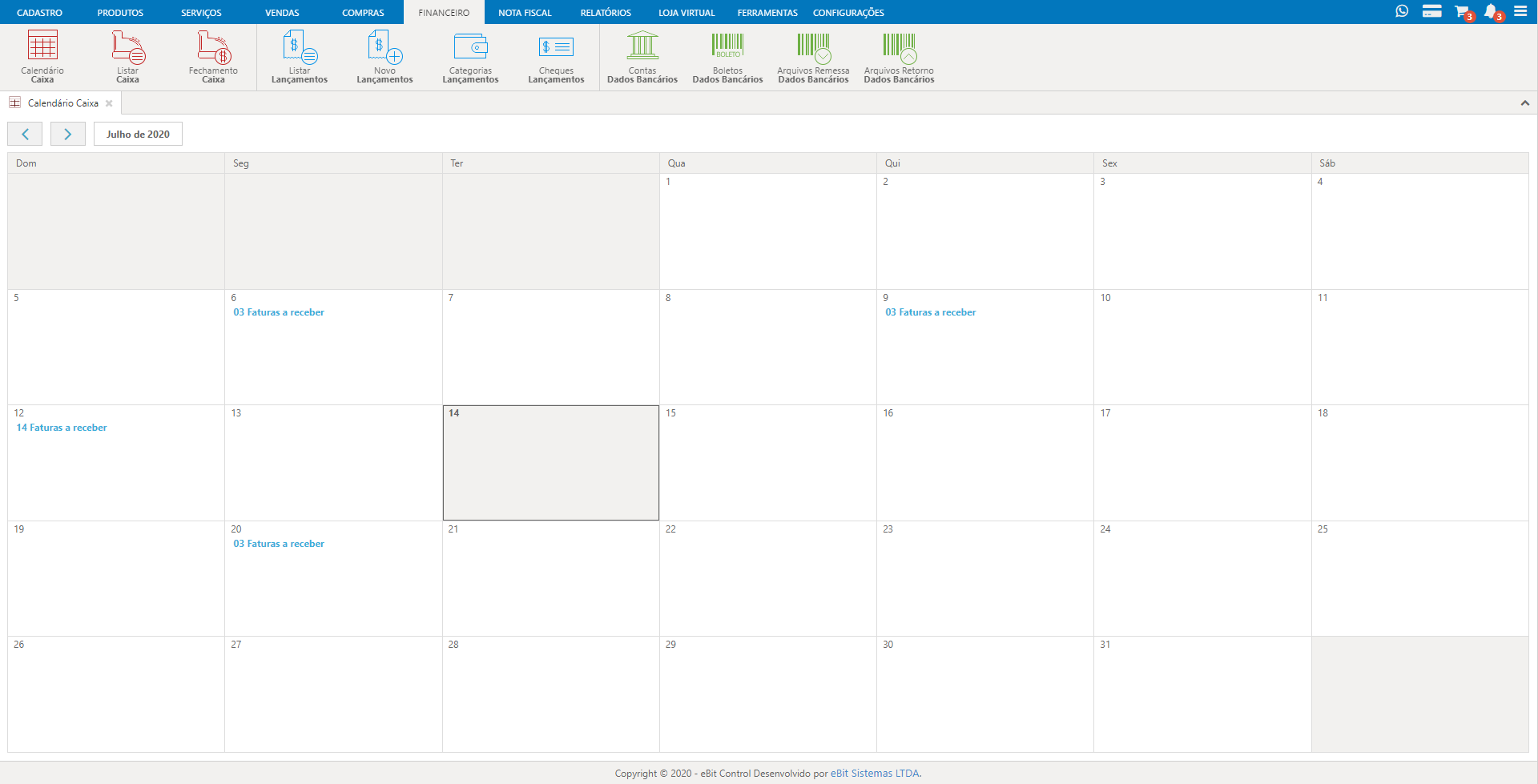Open the SERVIÇOS menu
This screenshot has width=1538, height=784.
[201, 12]
